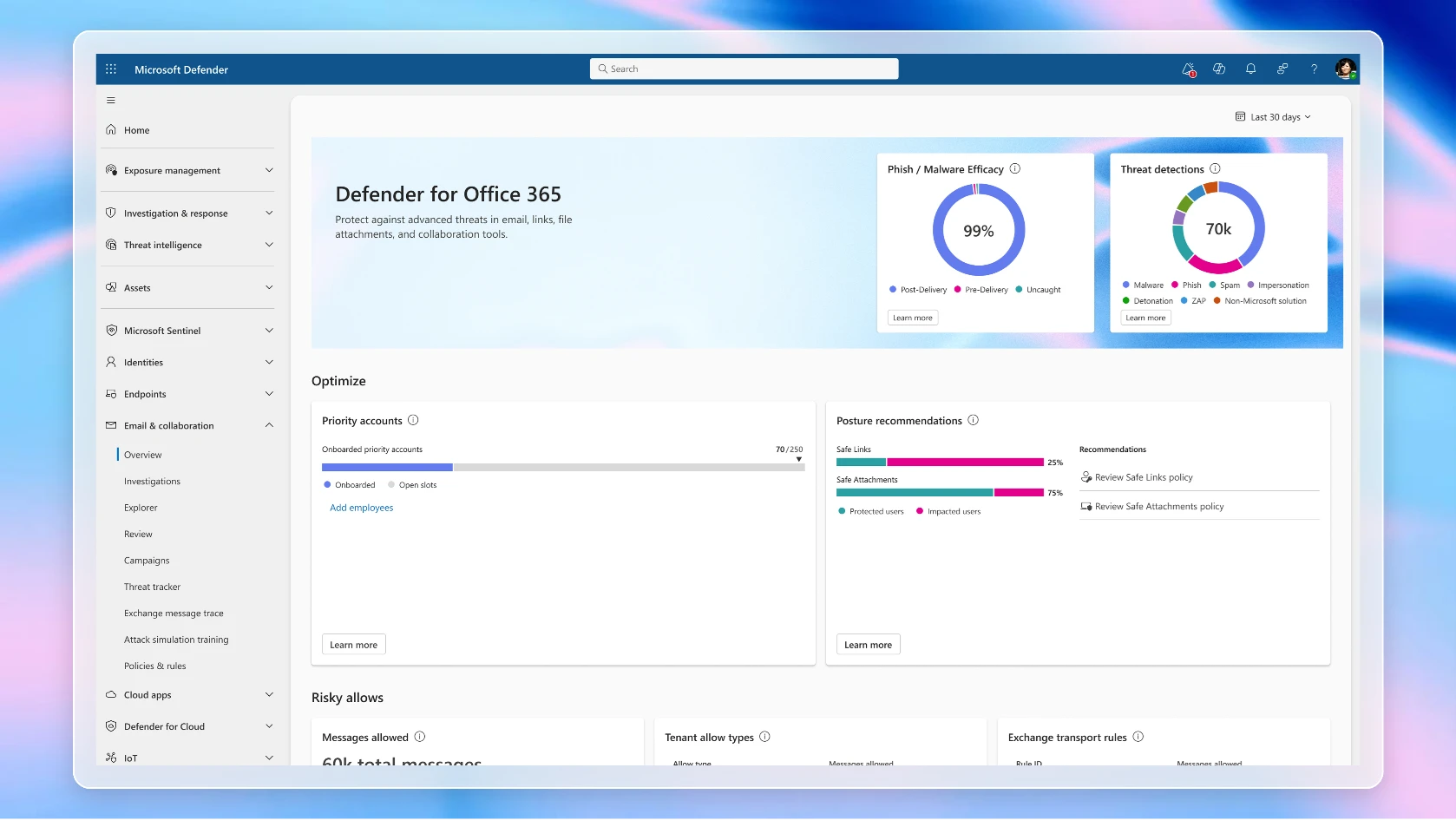Select the Cloud apps icon

click(x=111, y=694)
